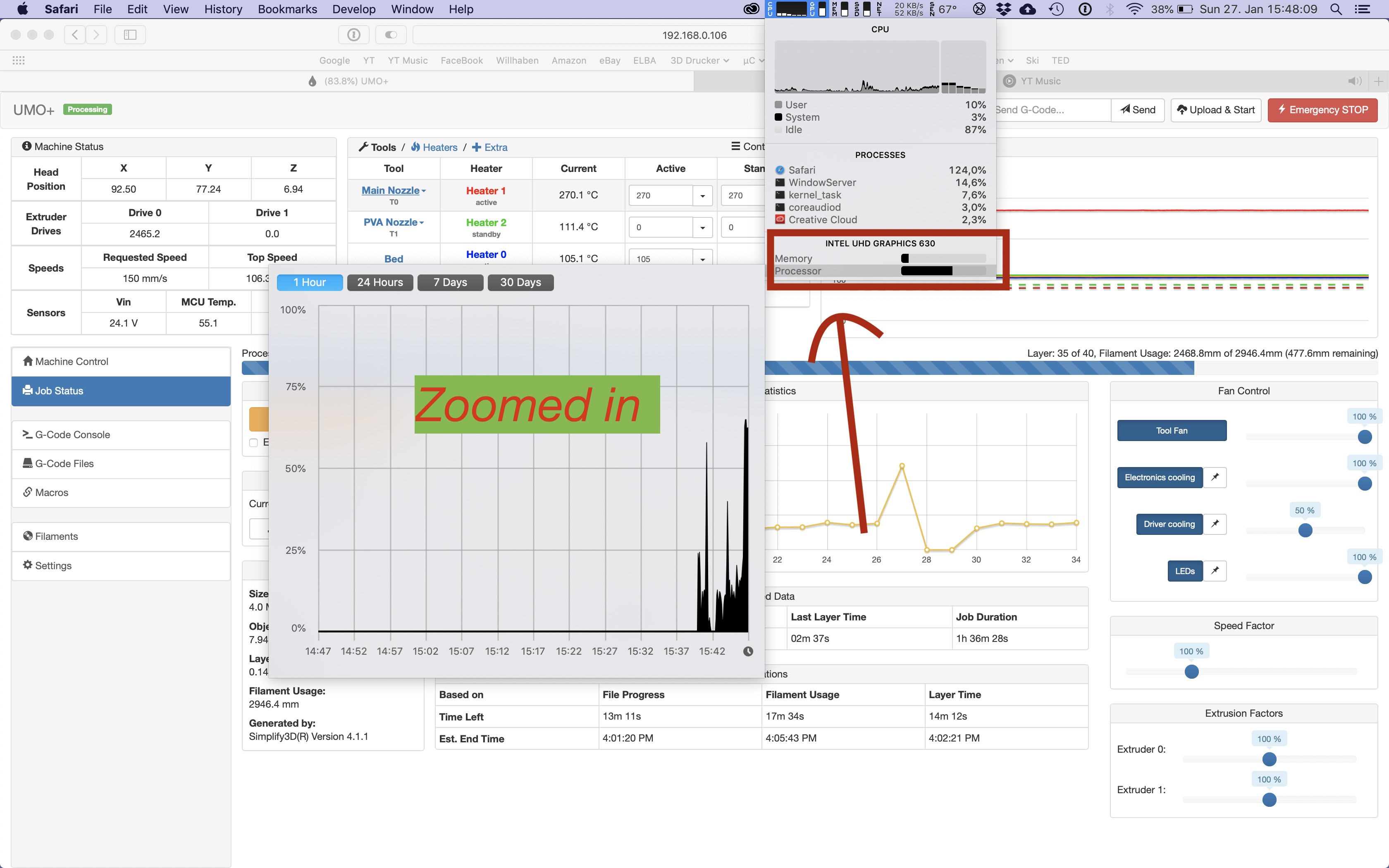Click Heater 1 active temperature field
Screen dimensions: 1389x868
[661, 195]
